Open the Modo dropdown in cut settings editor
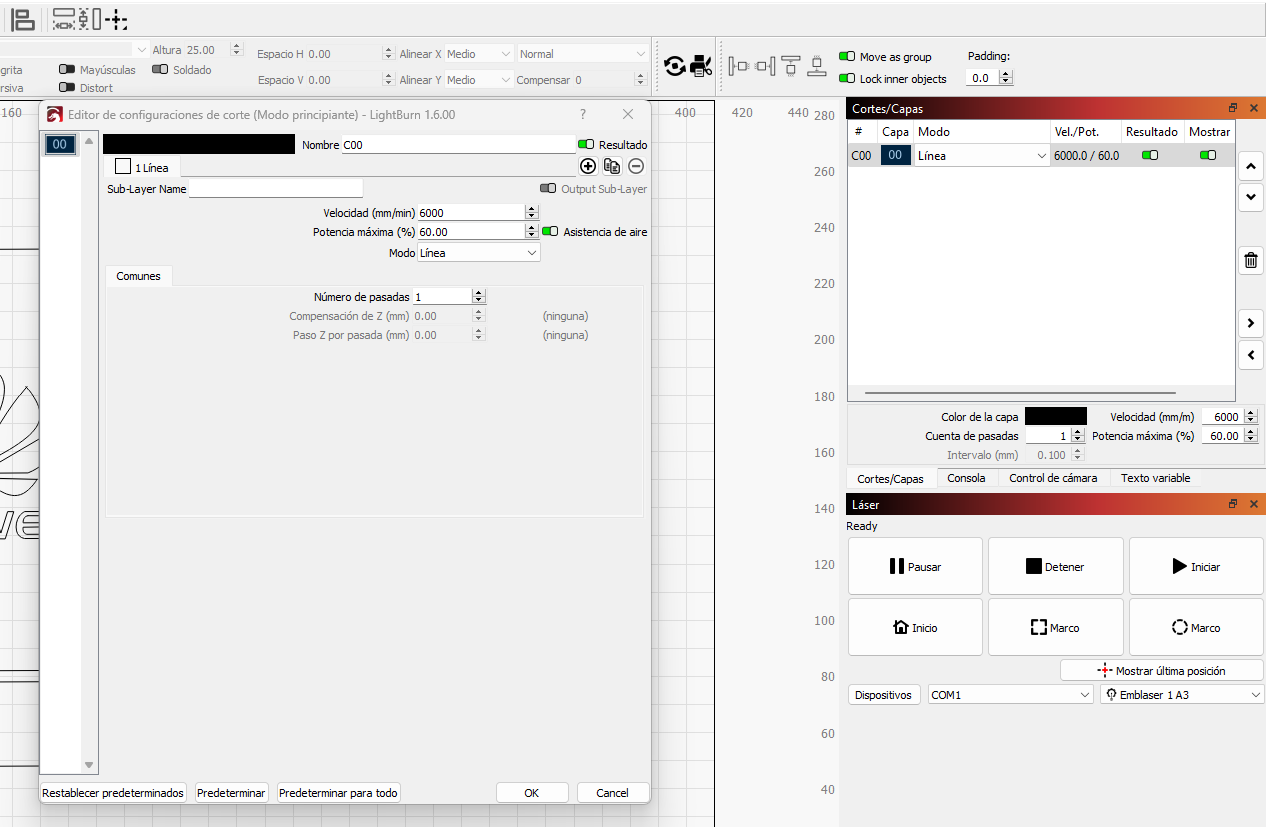Image resolution: width=1266 pixels, height=827 pixels. click(479, 253)
